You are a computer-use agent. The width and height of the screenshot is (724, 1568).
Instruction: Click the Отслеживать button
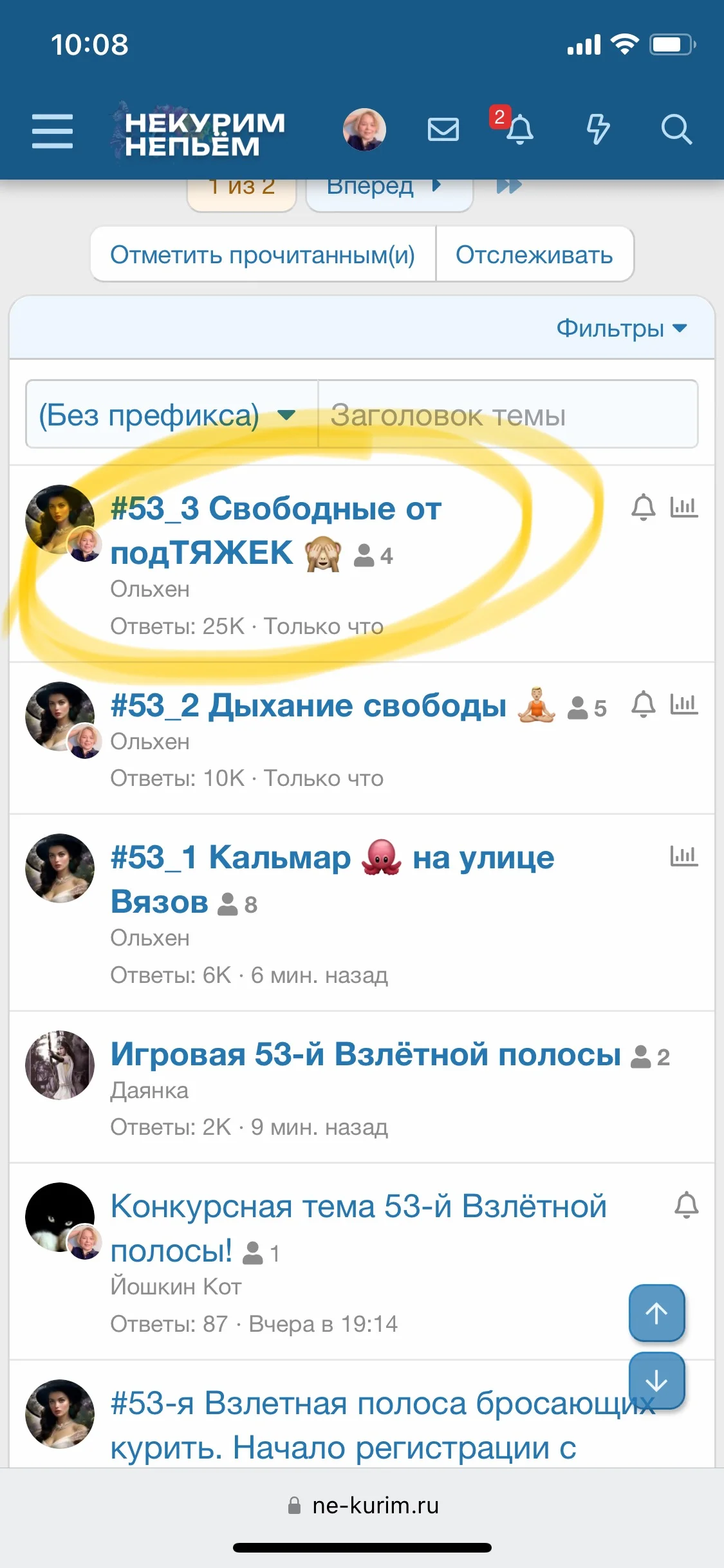[x=535, y=254]
